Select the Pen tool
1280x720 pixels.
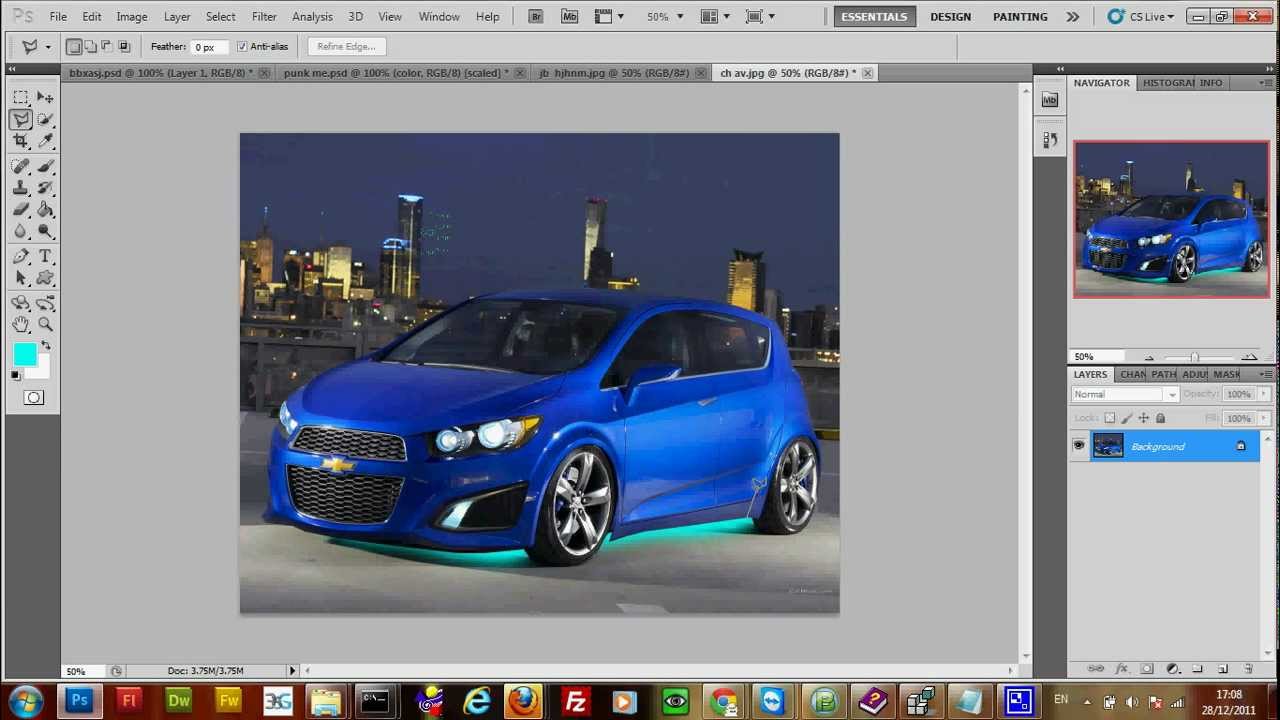pyautogui.click(x=21, y=257)
